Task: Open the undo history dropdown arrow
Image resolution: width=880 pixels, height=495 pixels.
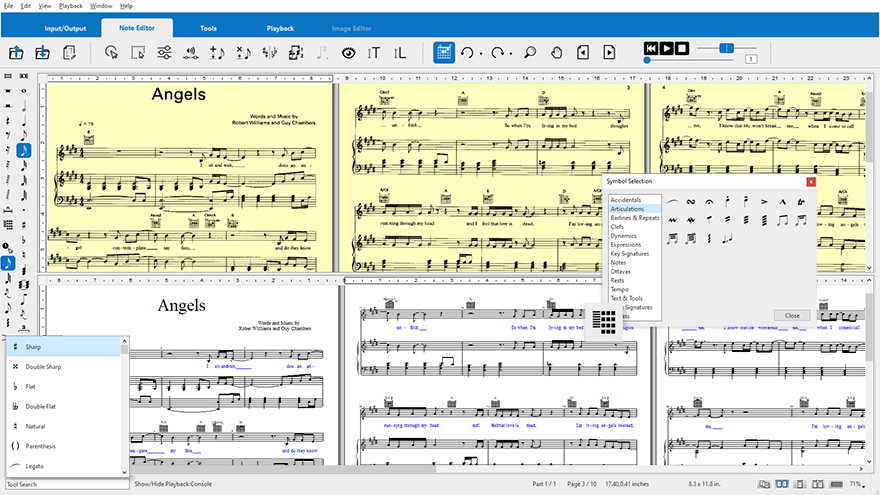Action: coord(481,54)
